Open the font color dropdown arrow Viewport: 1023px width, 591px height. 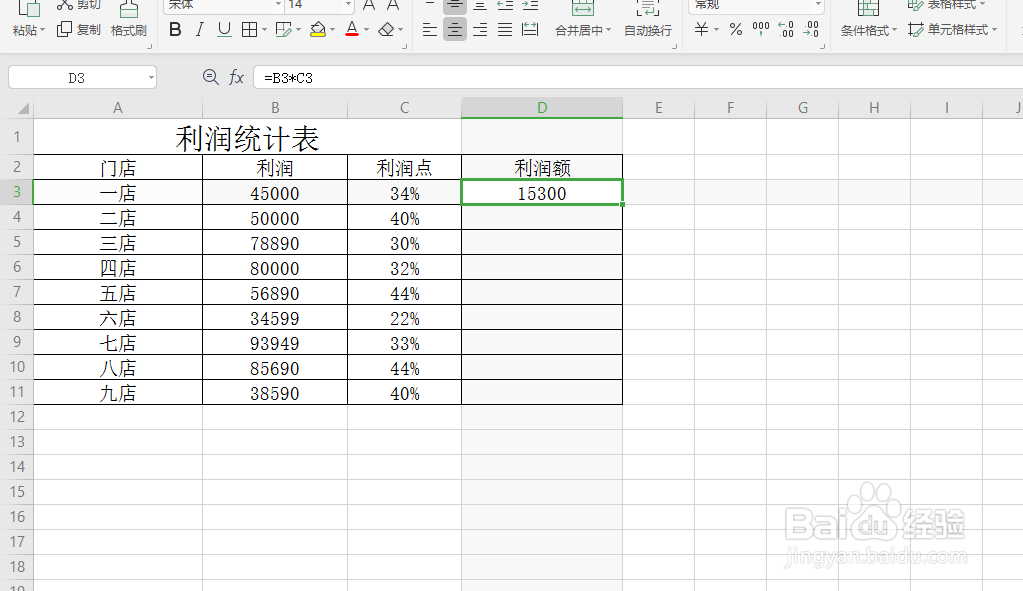366,29
